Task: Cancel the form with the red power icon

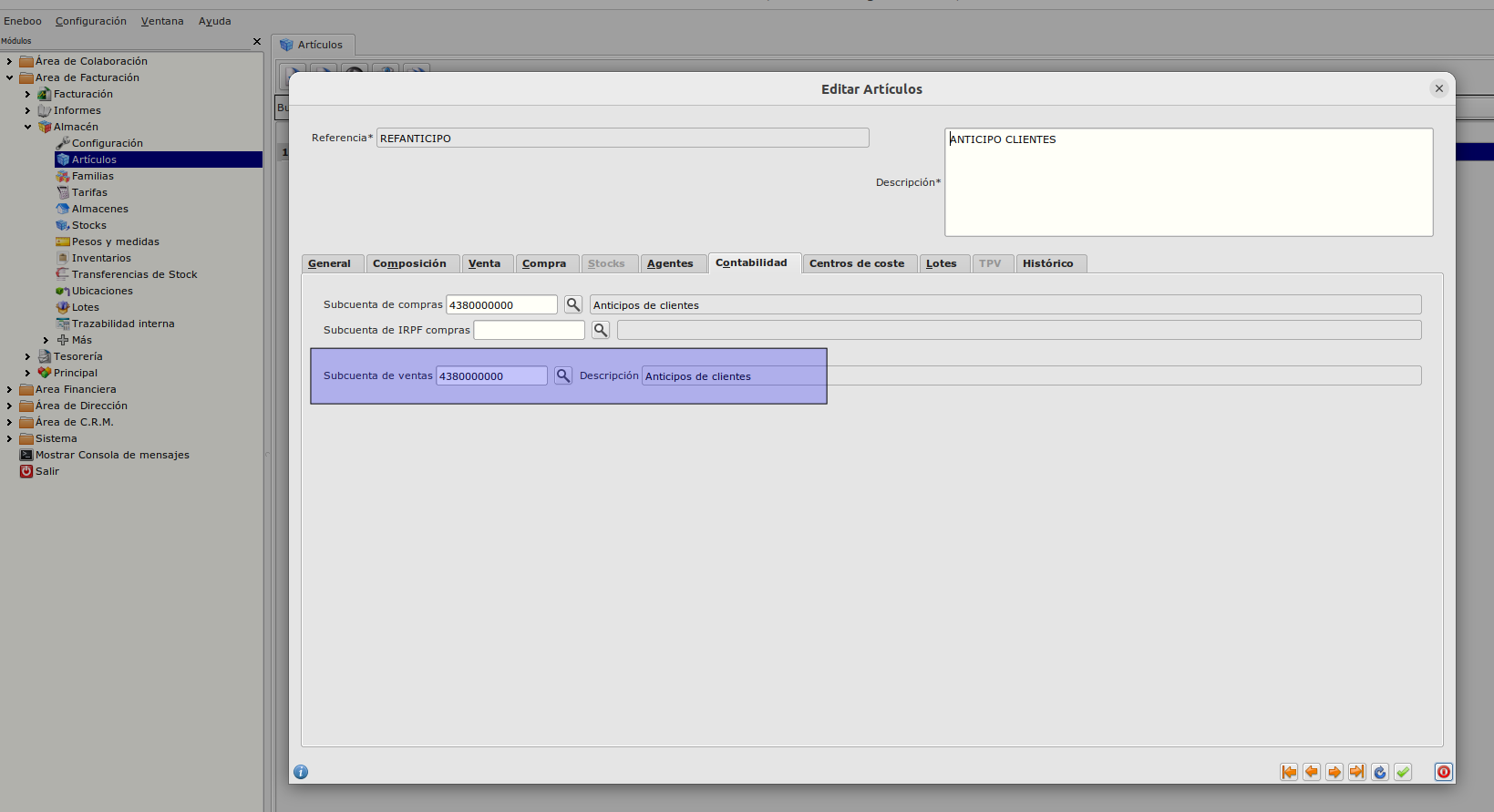Action: (1444, 772)
